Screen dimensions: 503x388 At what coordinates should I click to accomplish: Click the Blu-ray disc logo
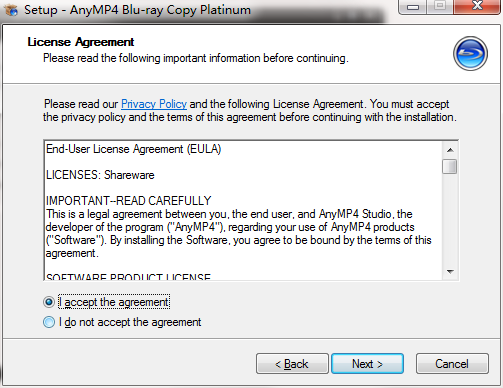click(x=470, y=53)
